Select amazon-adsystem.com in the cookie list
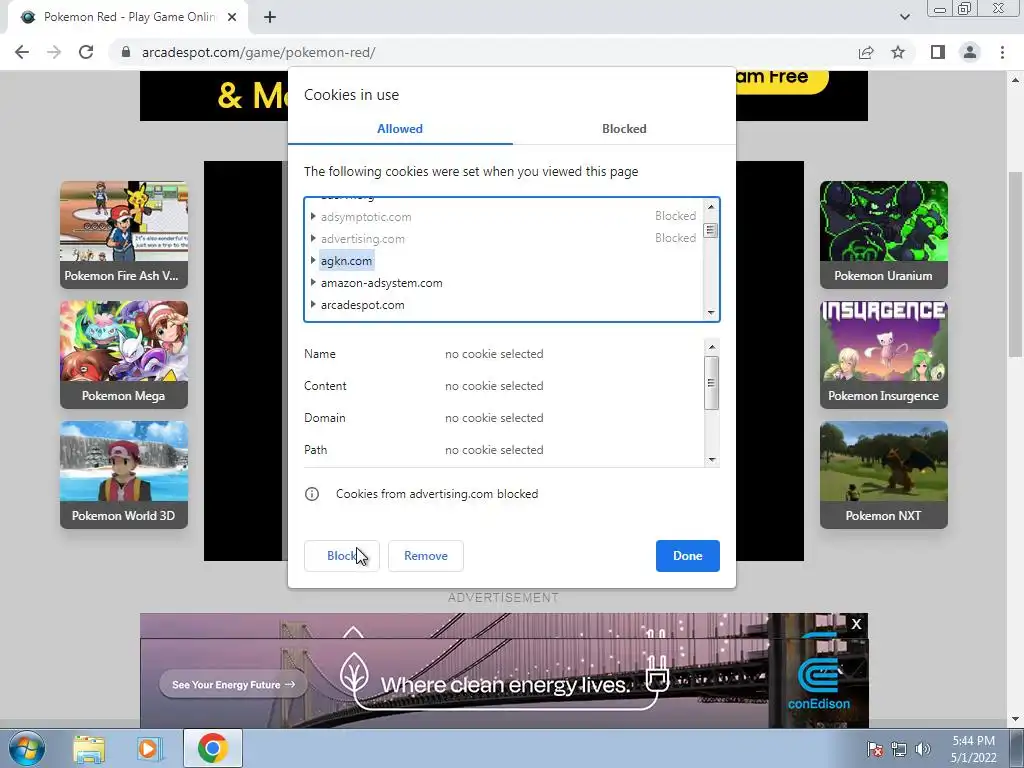 point(381,283)
